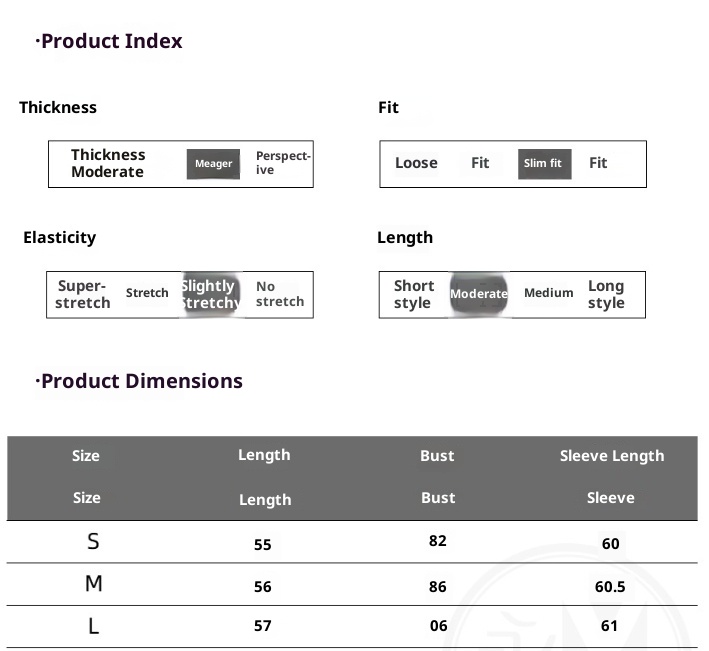Select the highlighted Slim fit option
This screenshot has width=709, height=651.
pyautogui.click(x=543, y=164)
